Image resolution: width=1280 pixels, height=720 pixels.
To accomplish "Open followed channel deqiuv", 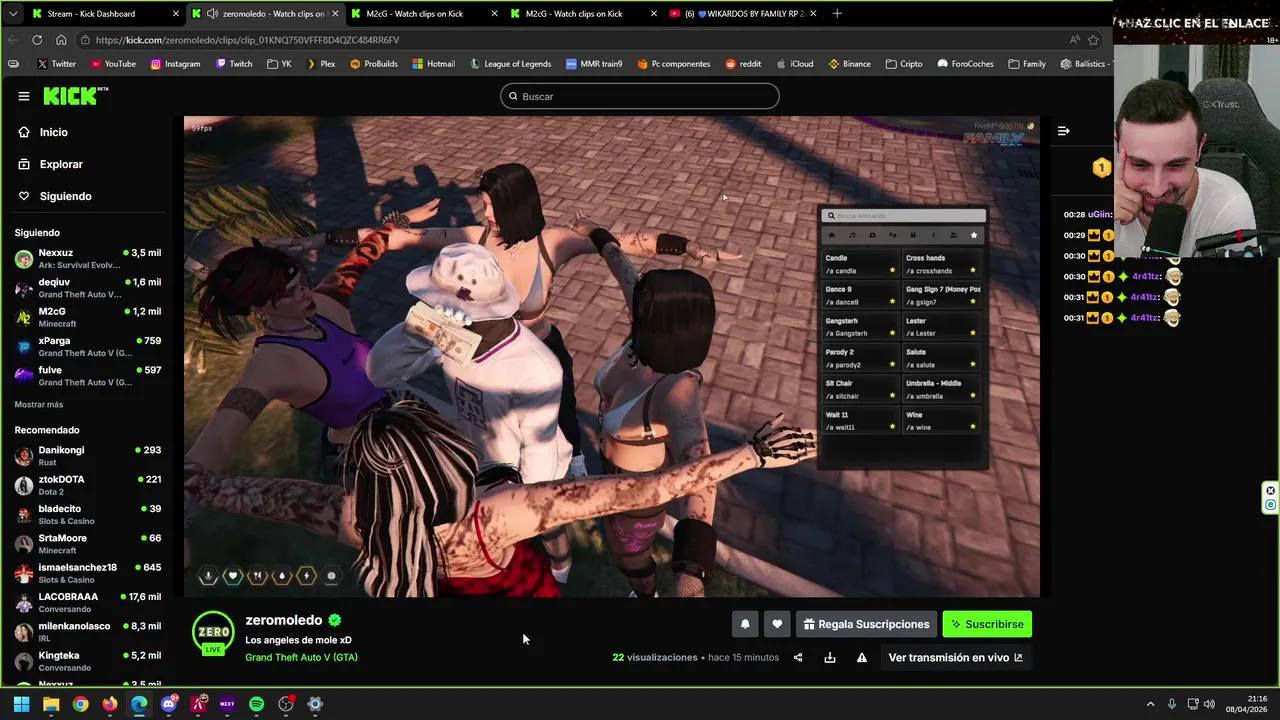I will 88,288.
